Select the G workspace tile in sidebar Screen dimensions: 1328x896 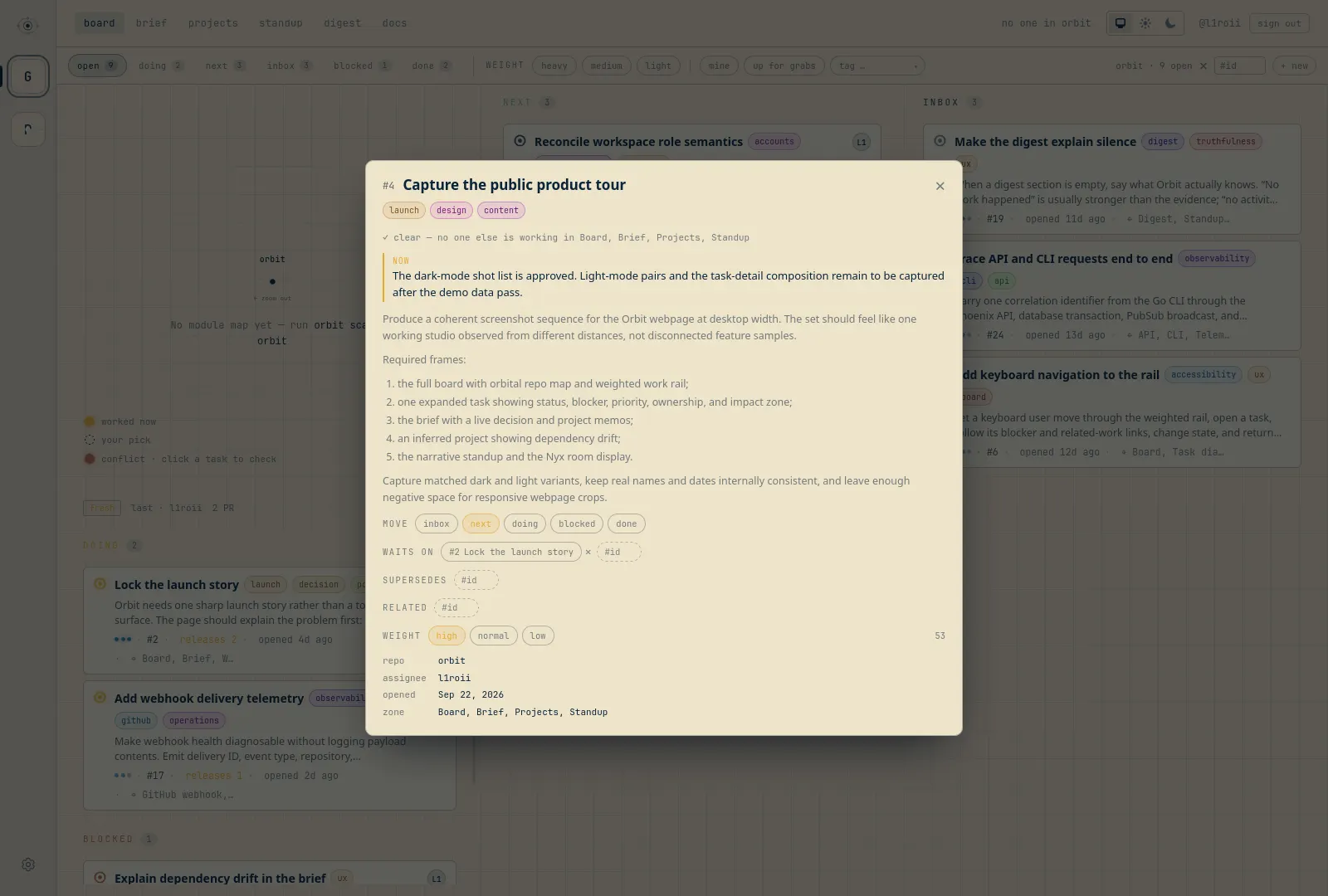point(28,76)
